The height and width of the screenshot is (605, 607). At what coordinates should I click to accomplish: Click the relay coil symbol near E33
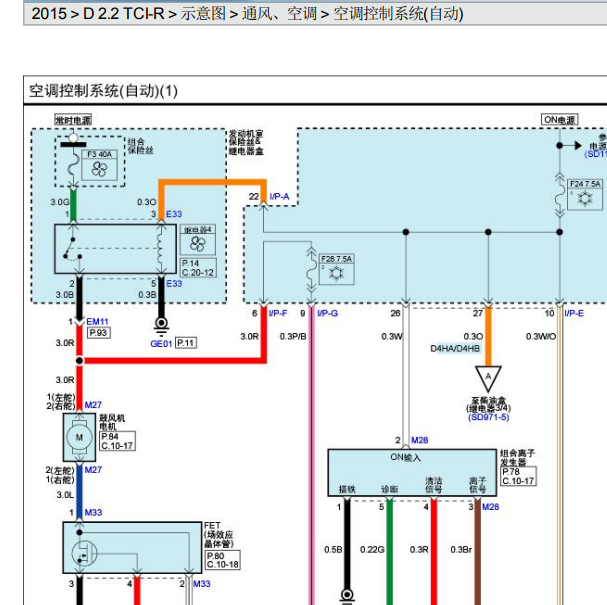(161, 249)
